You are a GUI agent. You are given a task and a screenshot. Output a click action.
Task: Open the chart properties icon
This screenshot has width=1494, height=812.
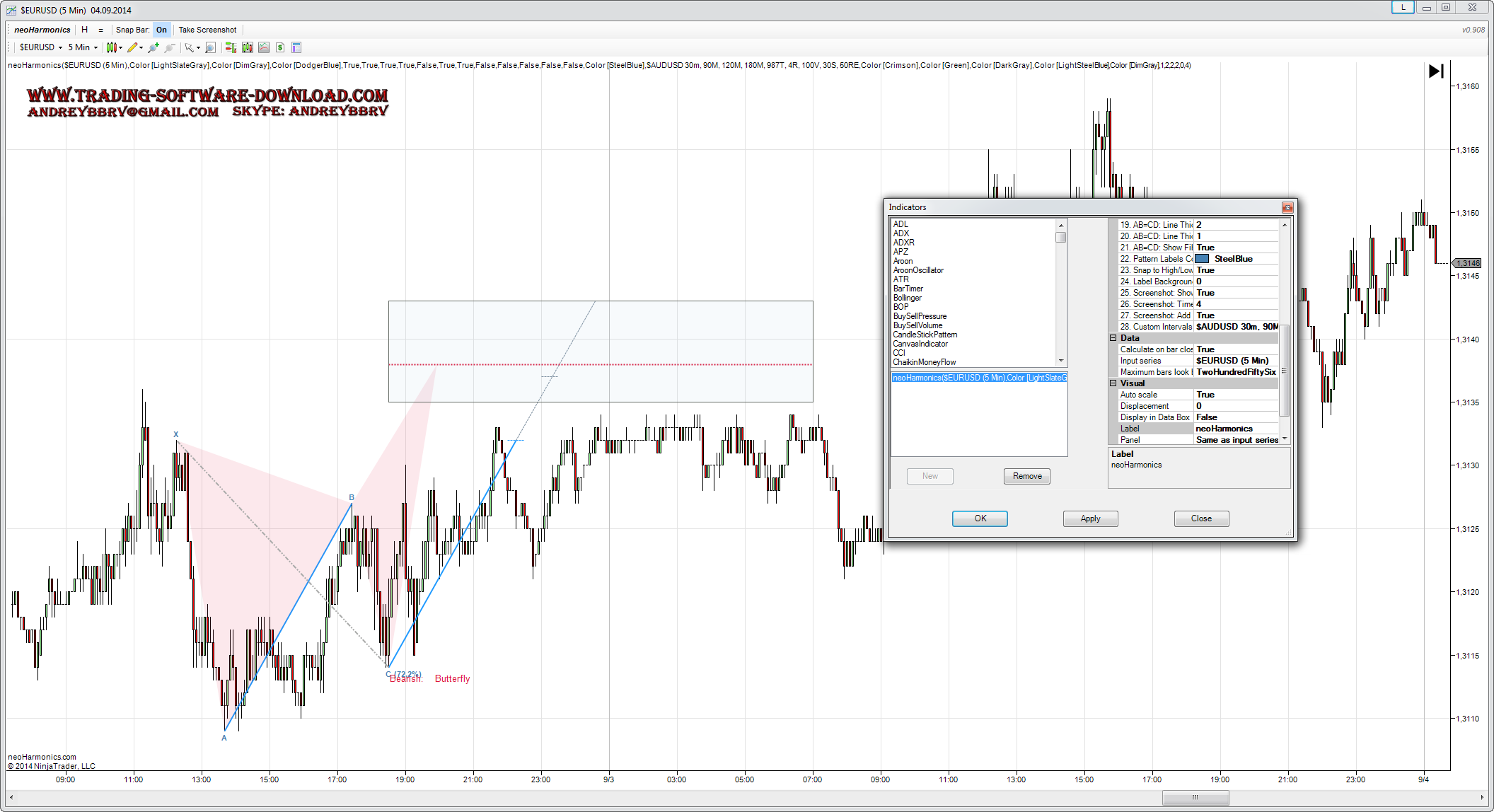(x=296, y=47)
